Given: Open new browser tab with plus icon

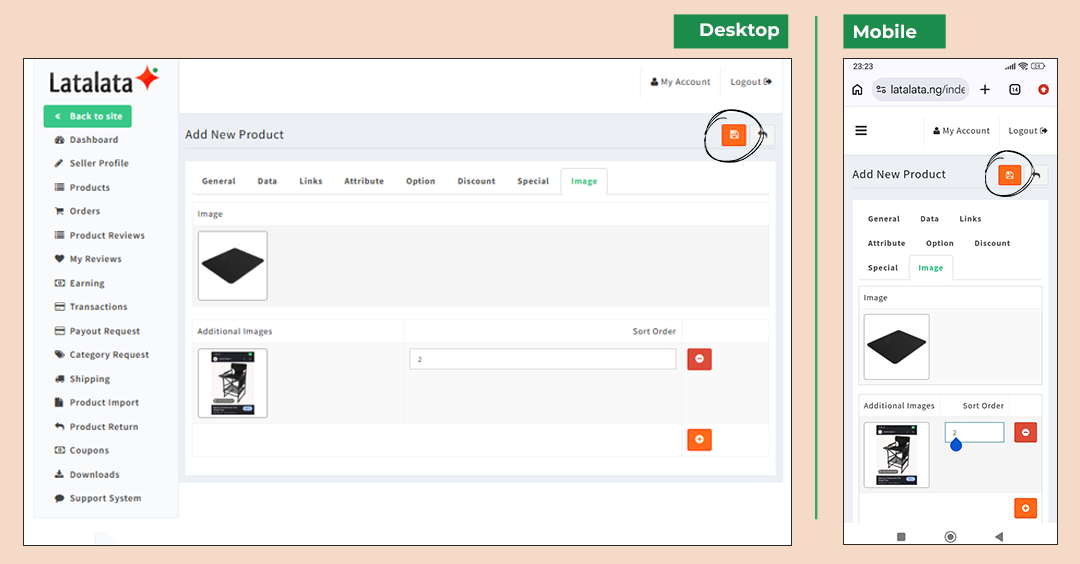Looking at the screenshot, I should tap(985, 90).
